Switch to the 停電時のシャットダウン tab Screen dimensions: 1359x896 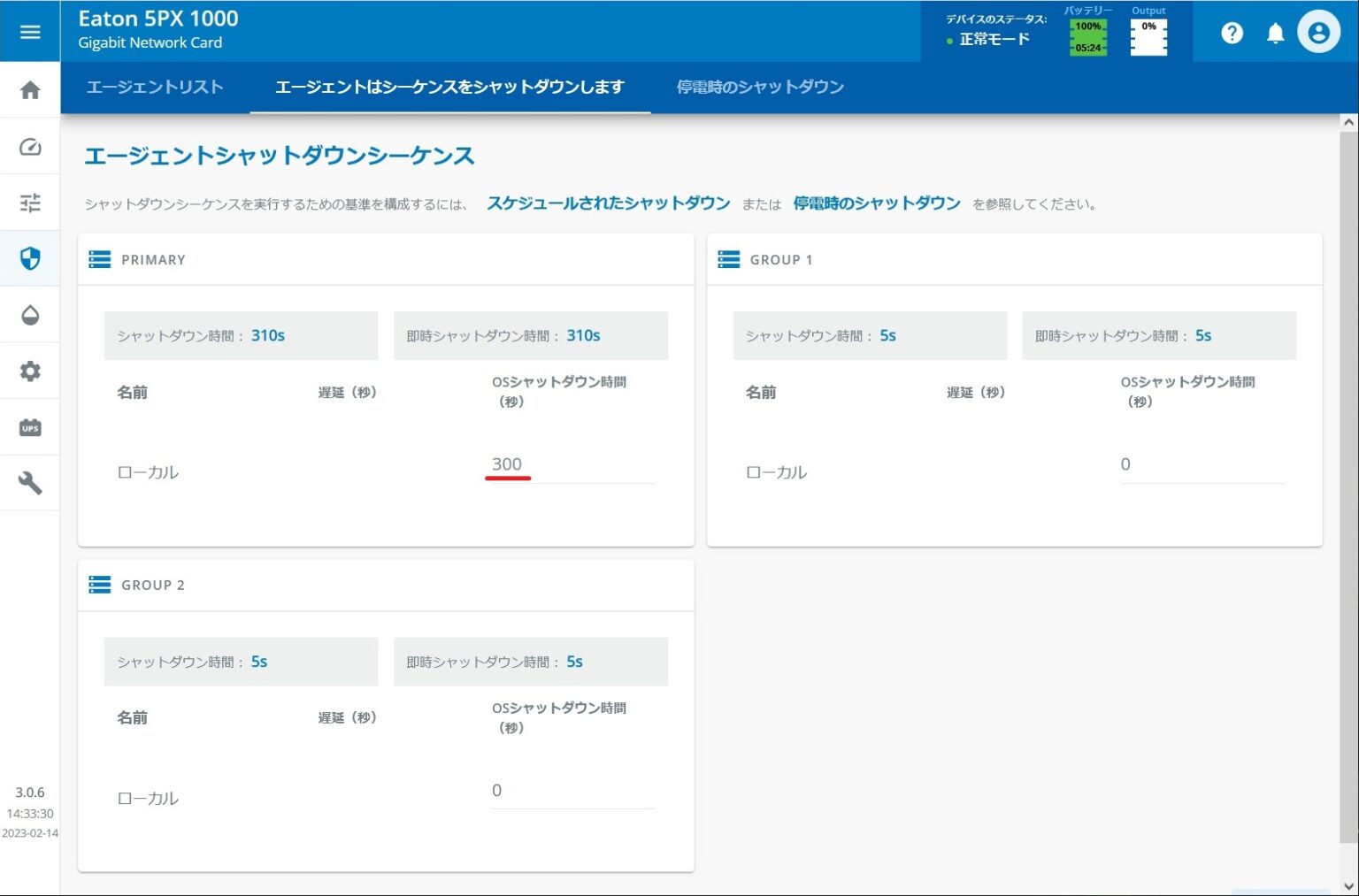click(759, 88)
